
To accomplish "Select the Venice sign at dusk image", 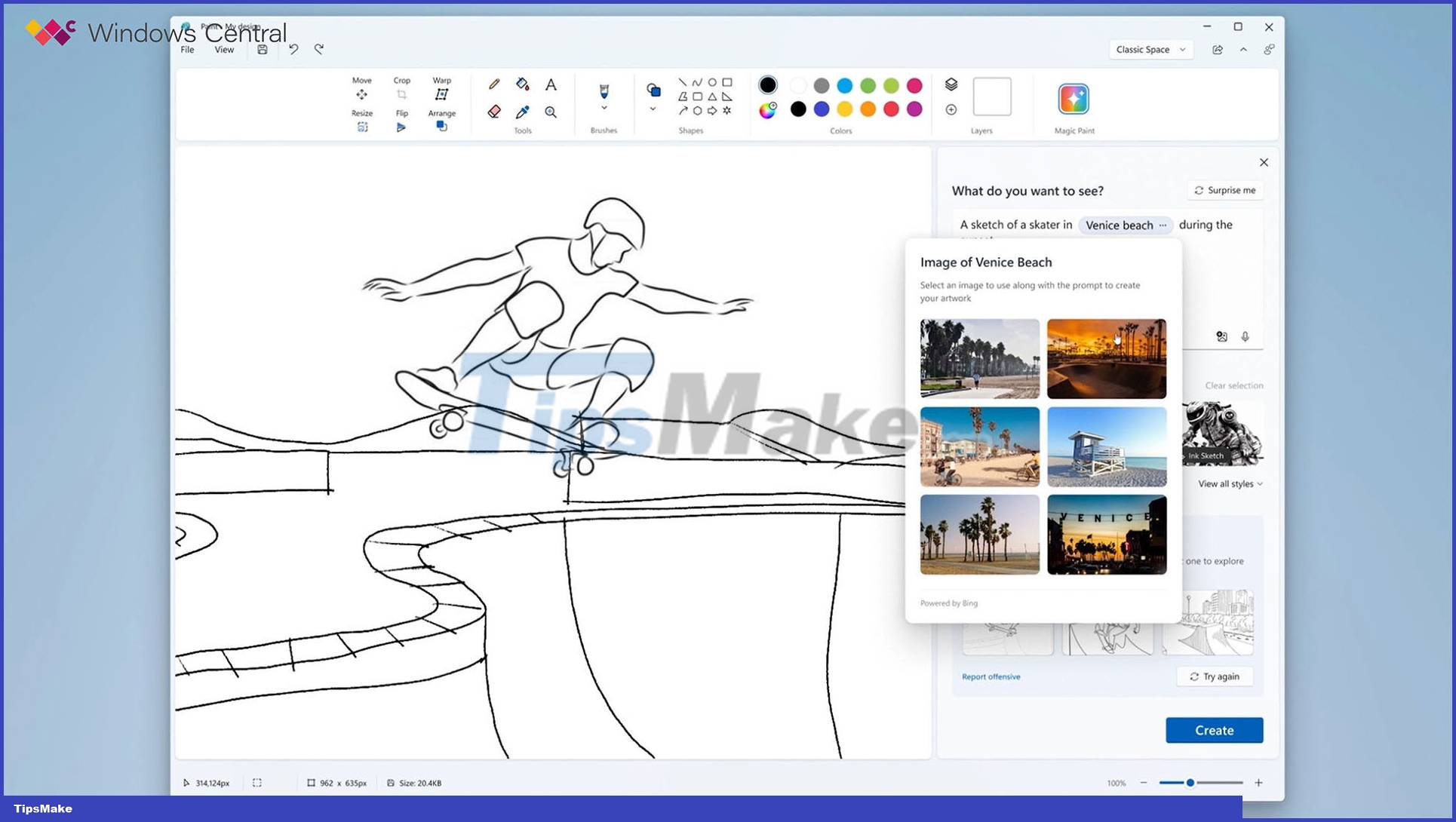I will [1107, 535].
